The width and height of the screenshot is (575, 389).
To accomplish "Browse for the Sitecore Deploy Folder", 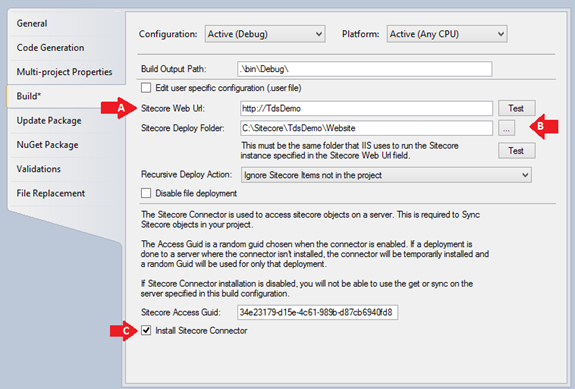I will coord(506,129).
